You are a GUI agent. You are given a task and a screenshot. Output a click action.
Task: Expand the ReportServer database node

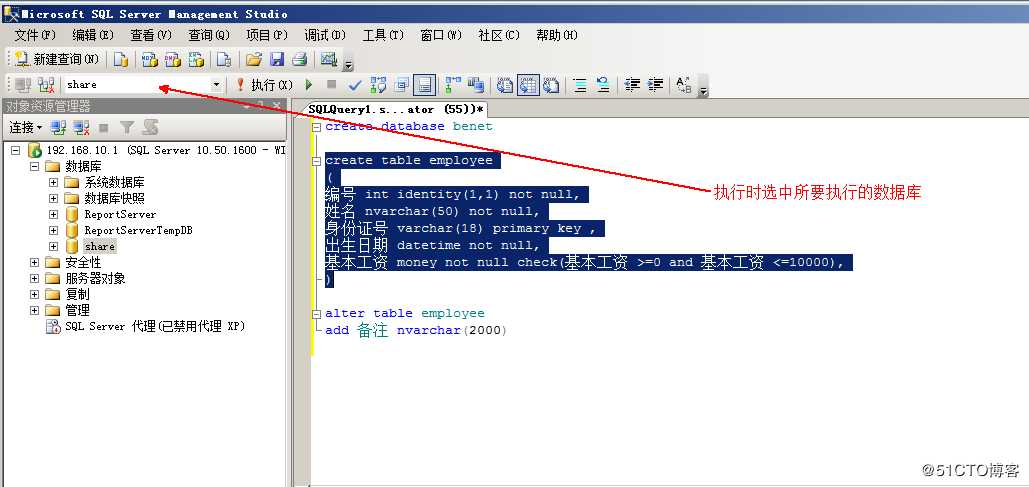pos(53,215)
